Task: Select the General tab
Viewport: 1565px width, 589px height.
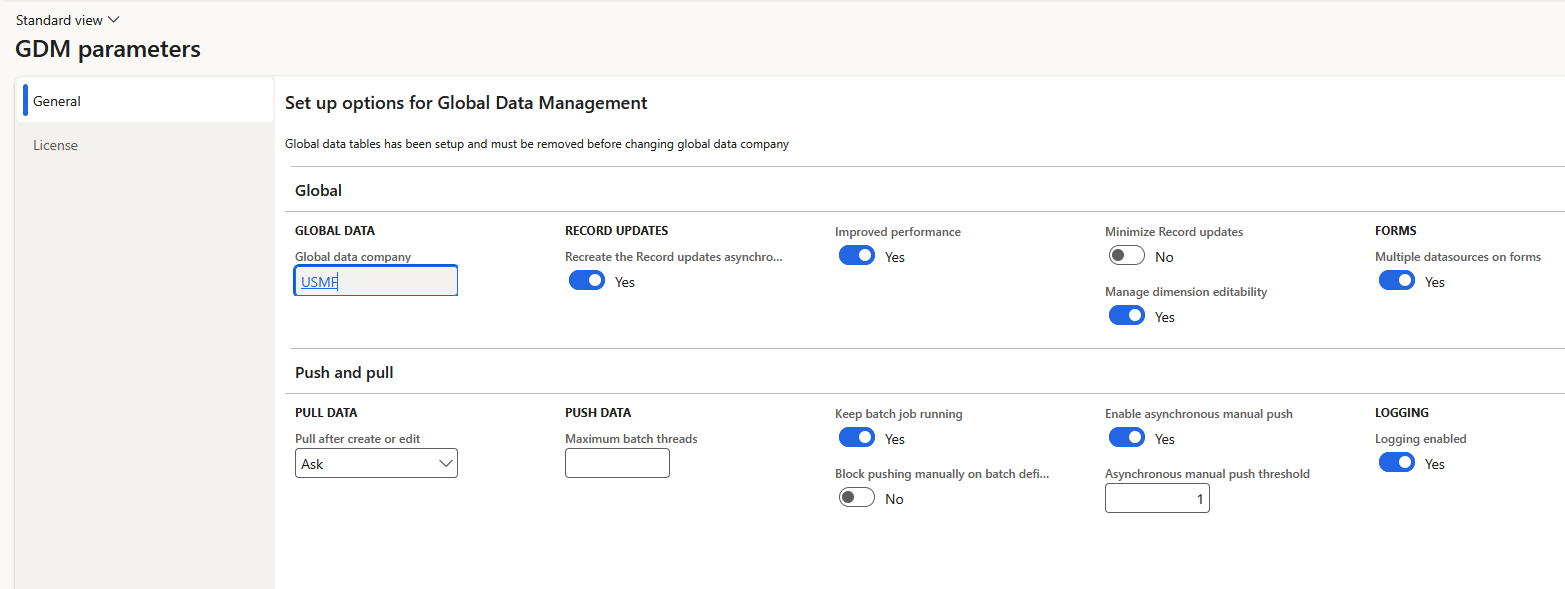Action: tap(145, 101)
